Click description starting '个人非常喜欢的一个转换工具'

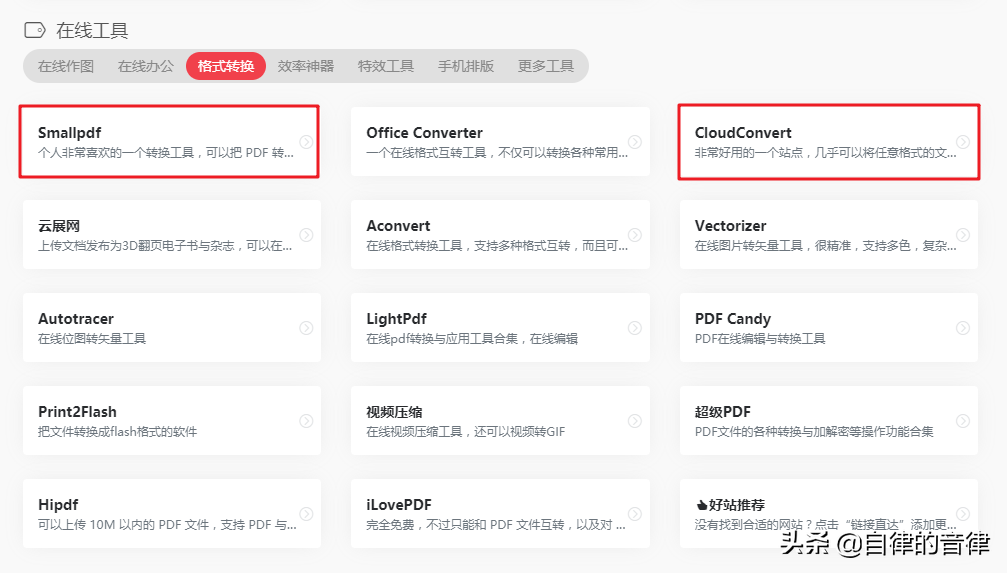tap(166, 153)
